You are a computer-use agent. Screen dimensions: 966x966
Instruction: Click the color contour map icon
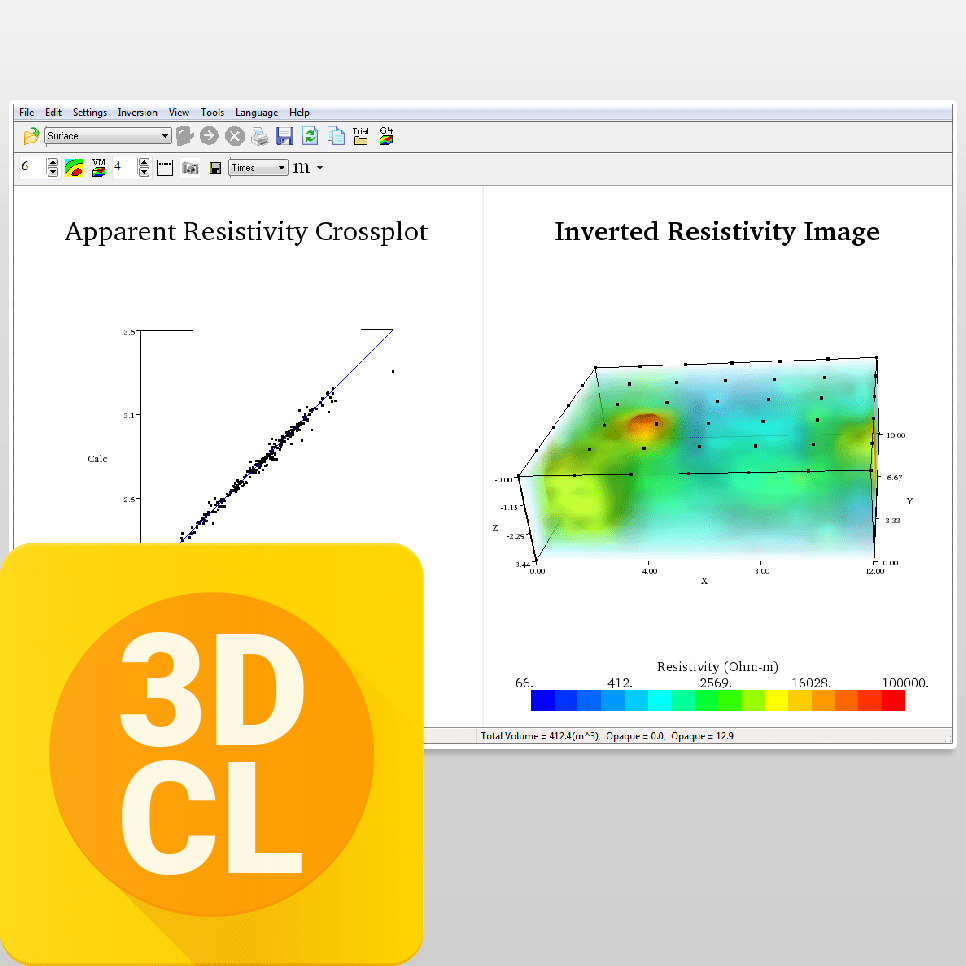73,167
